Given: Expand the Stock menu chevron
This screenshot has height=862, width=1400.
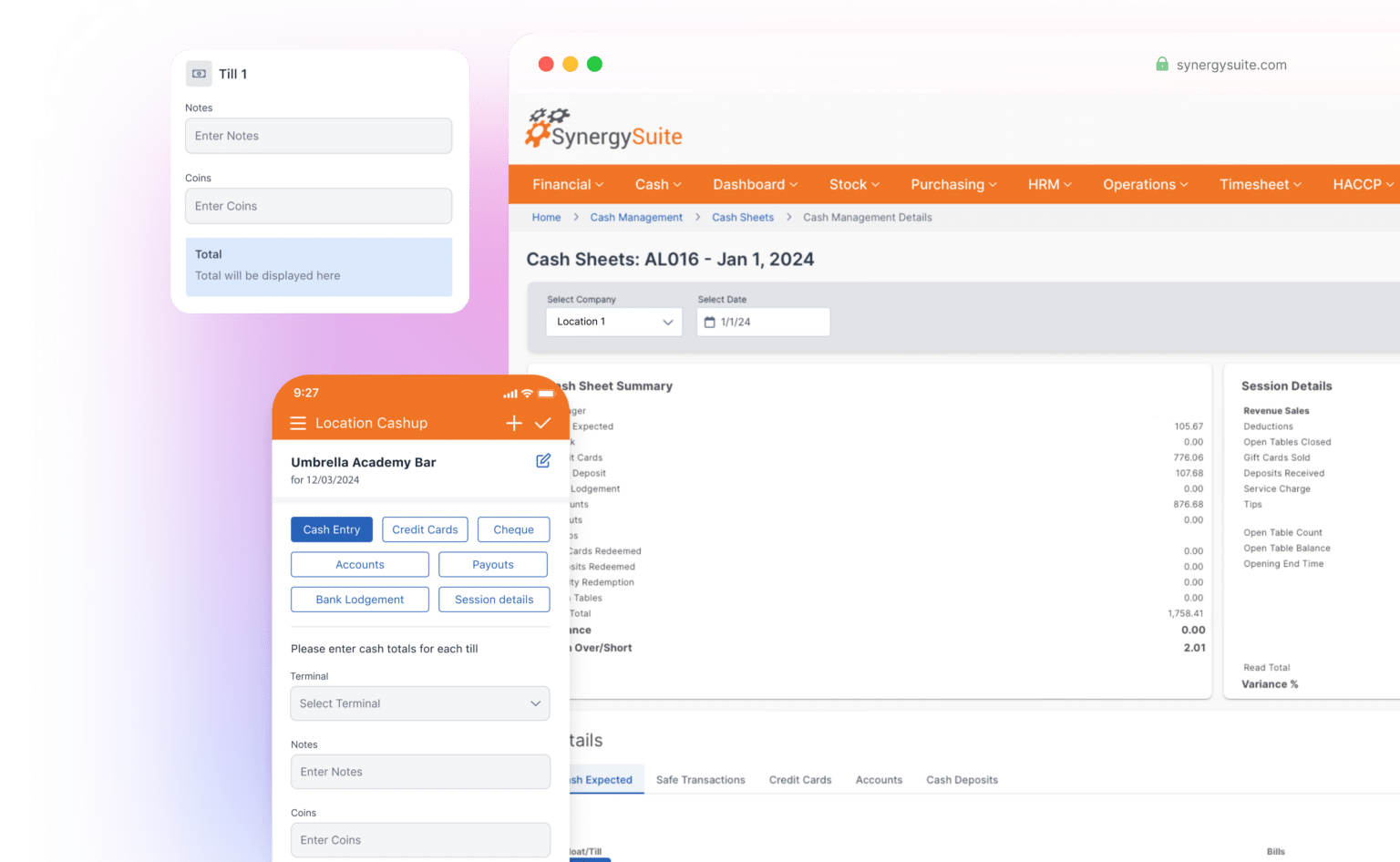Looking at the screenshot, I should 876,184.
